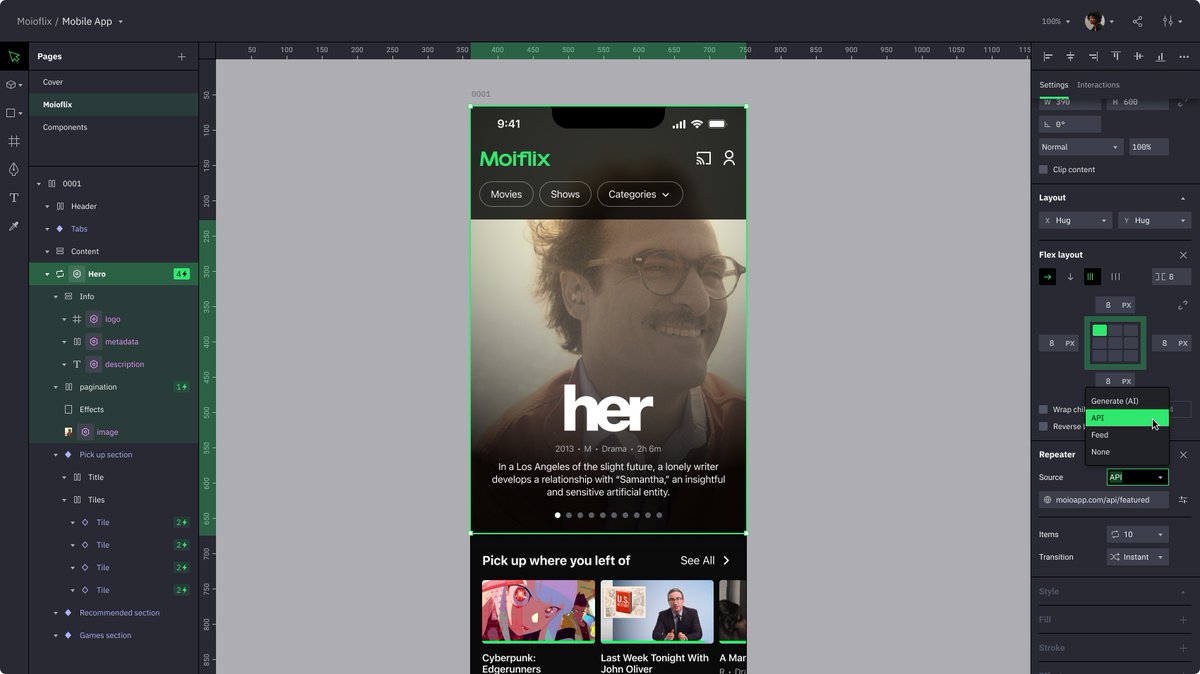The width and height of the screenshot is (1200, 674).
Task: Open the Components page
Action: (x=113, y=127)
